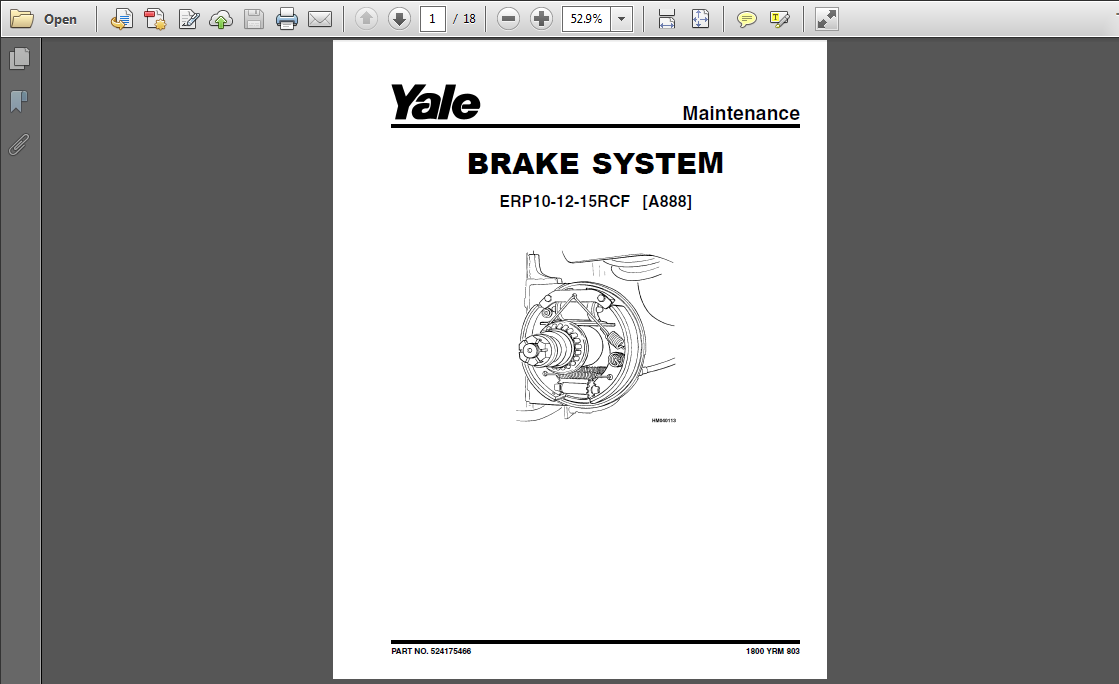Go to previous page arrow

[367, 19]
